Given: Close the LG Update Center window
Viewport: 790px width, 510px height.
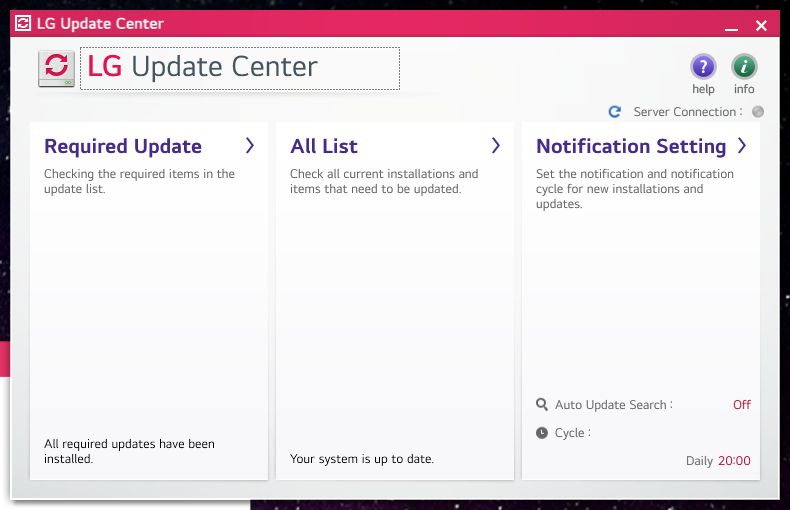Looking at the screenshot, I should tap(761, 25).
